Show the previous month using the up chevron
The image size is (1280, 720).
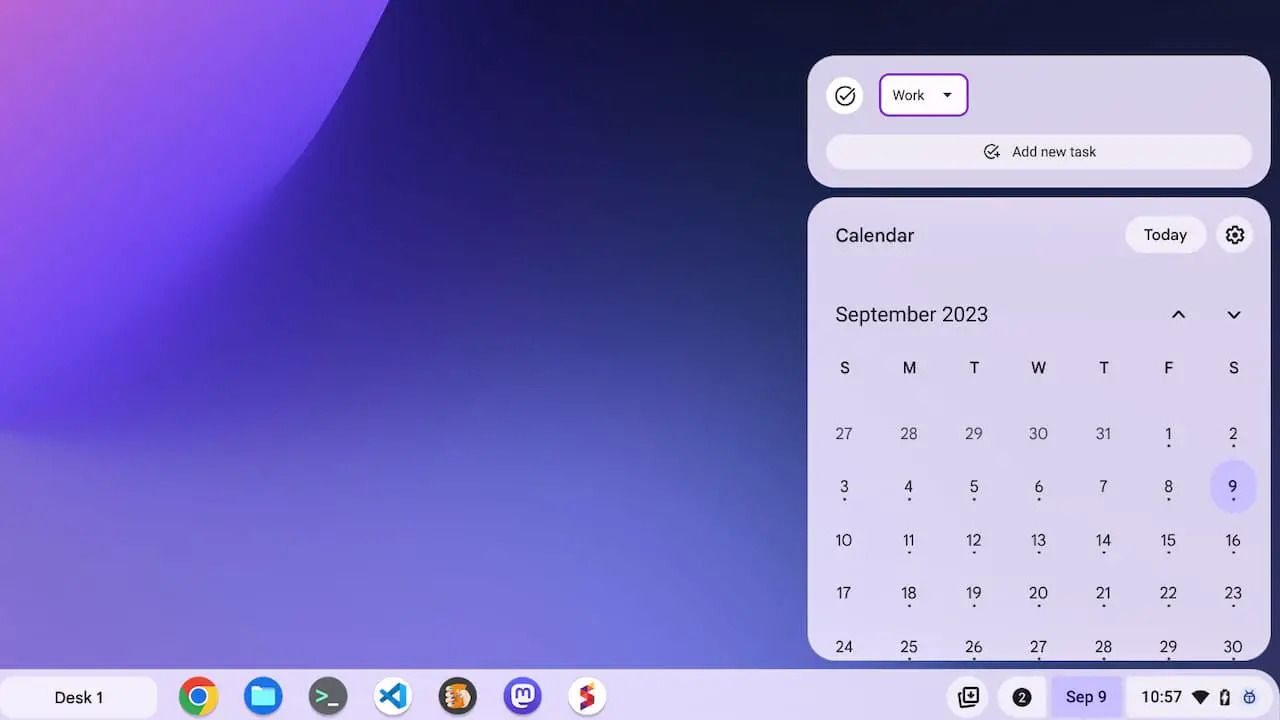pyautogui.click(x=1178, y=314)
